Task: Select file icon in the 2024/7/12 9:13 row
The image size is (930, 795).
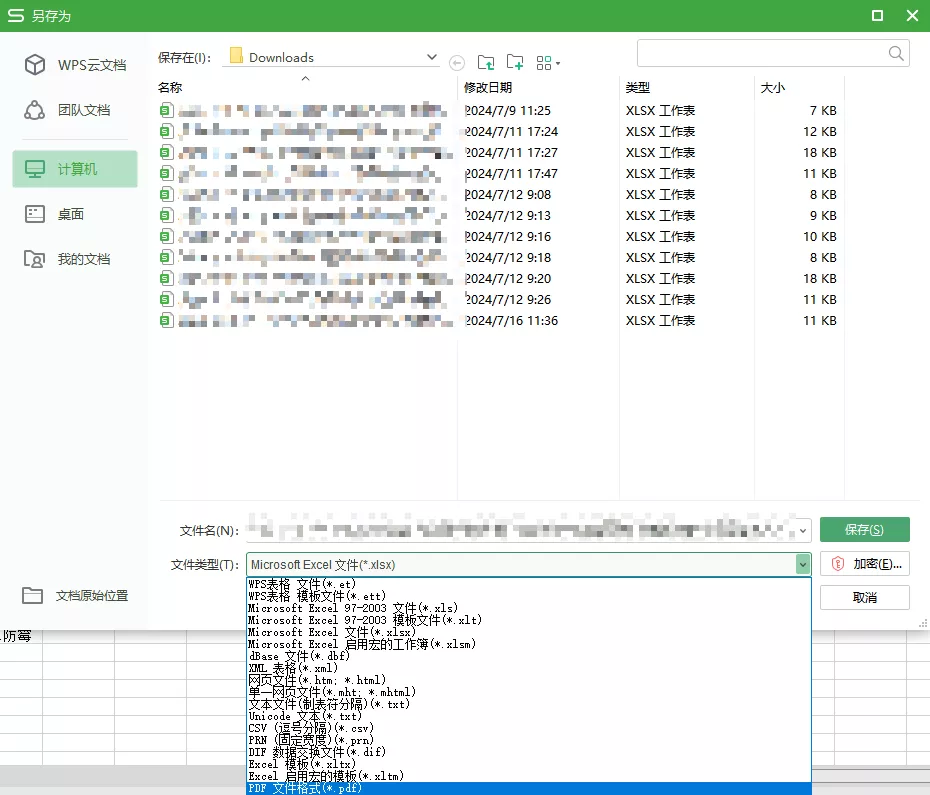Action: pos(166,215)
